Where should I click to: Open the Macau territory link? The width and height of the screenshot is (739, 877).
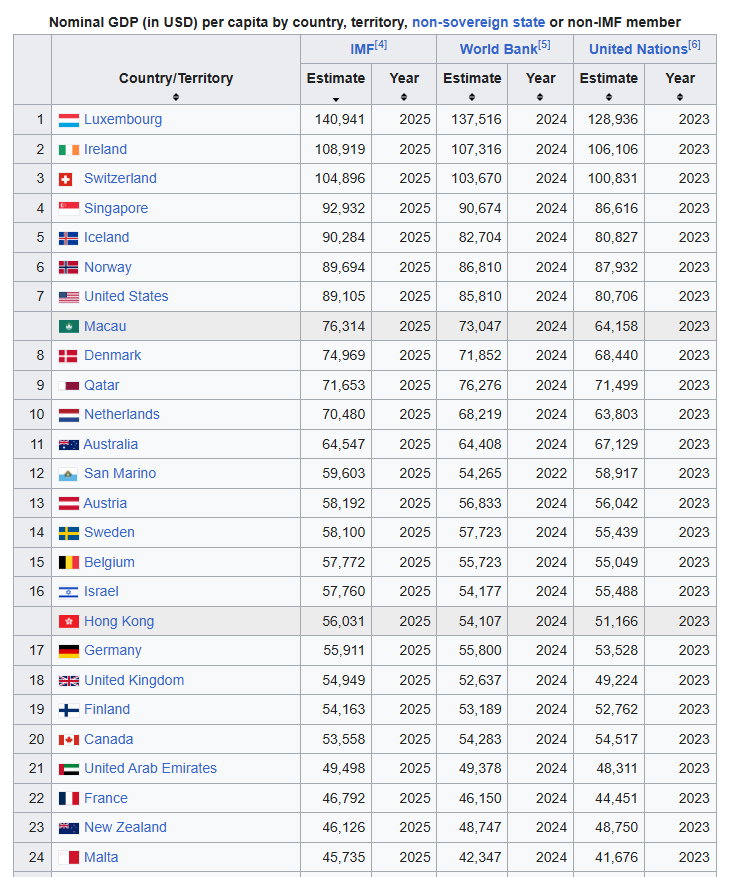coord(105,327)
